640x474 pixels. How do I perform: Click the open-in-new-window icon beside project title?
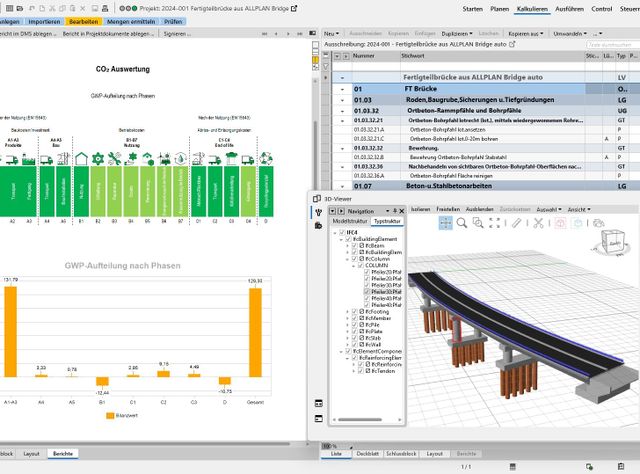tap(294, 8)
